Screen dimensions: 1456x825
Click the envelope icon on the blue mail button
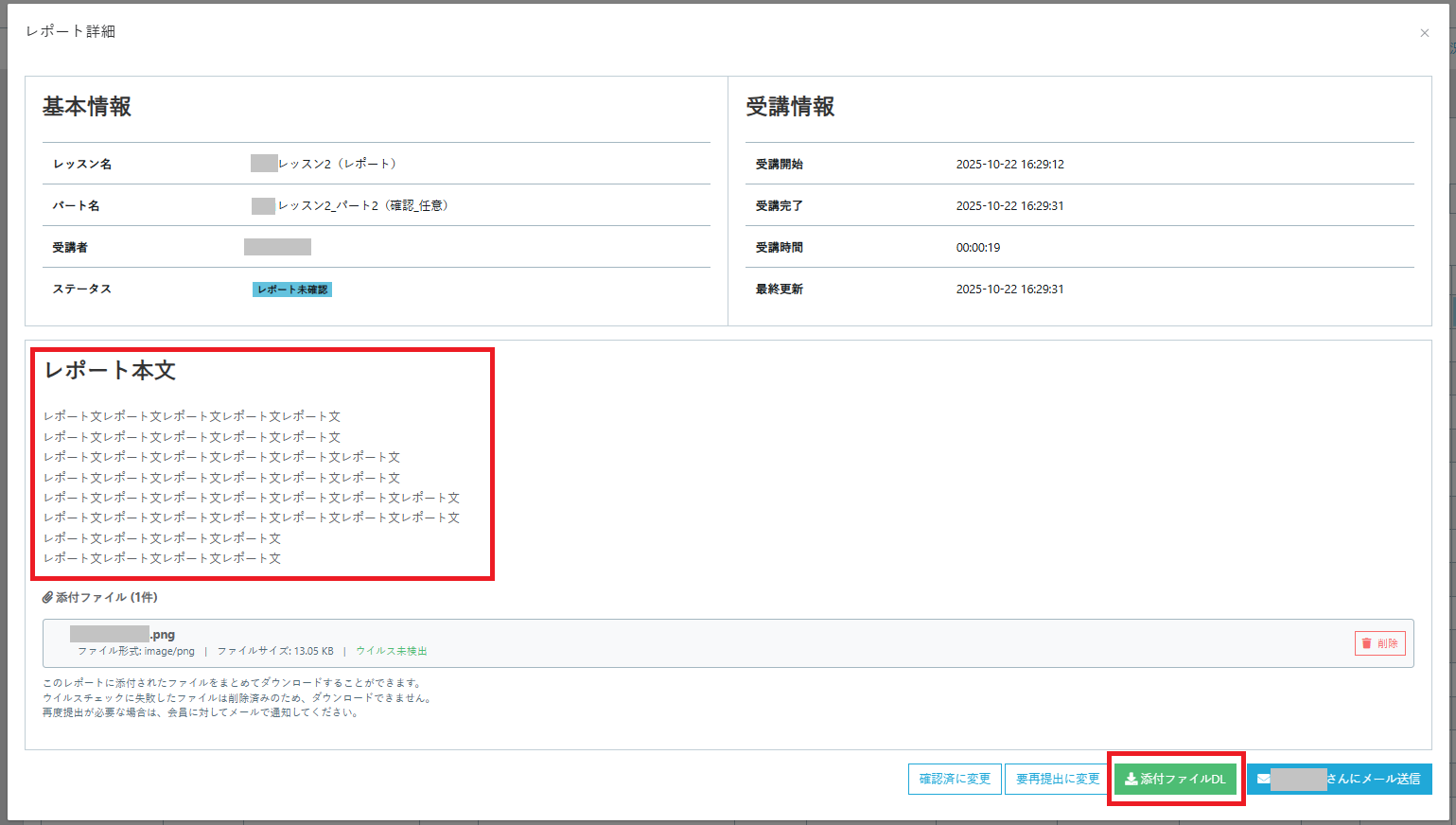[1263, 780]
